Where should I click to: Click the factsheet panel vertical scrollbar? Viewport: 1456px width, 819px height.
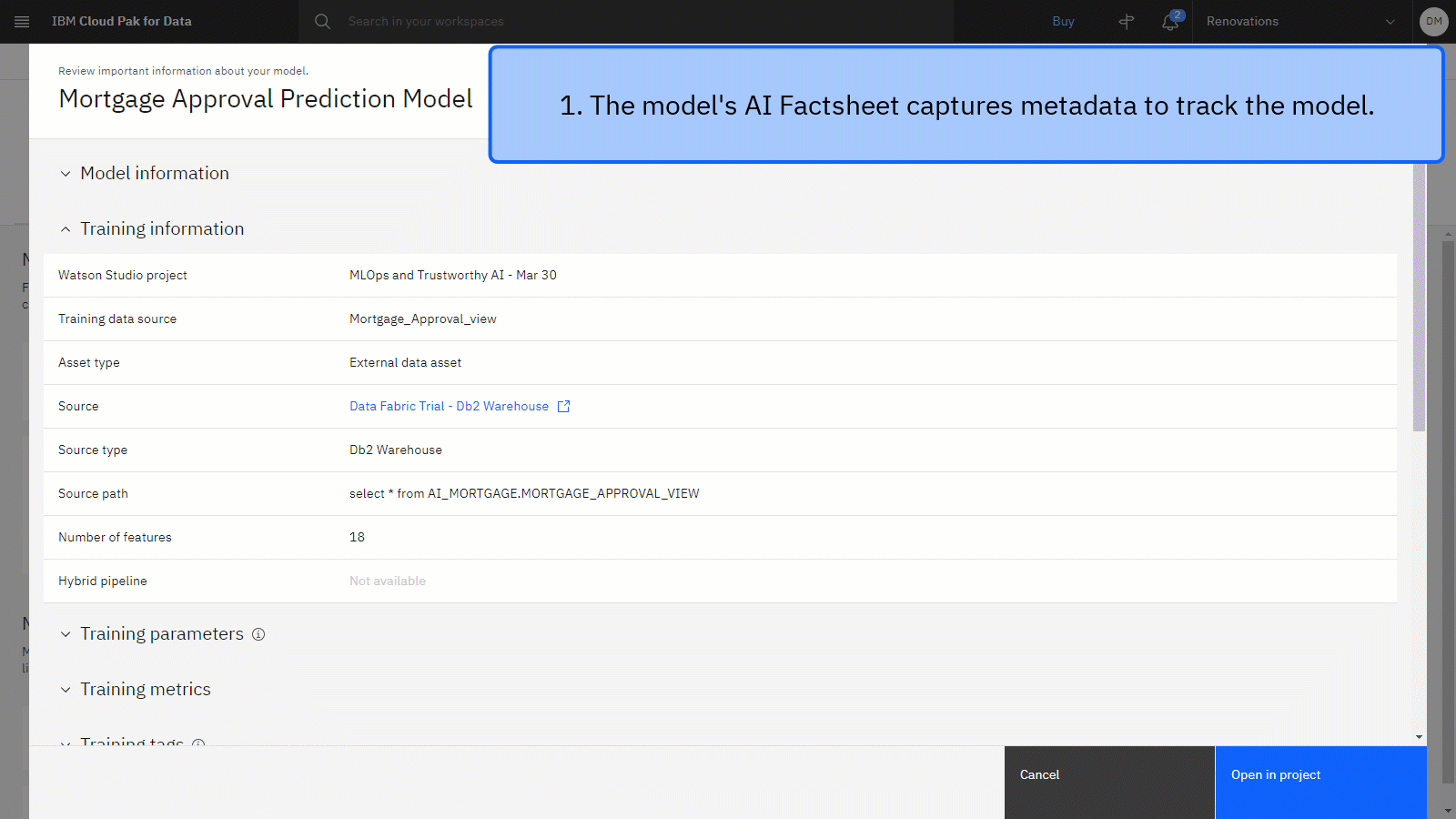click(1419, 300)
